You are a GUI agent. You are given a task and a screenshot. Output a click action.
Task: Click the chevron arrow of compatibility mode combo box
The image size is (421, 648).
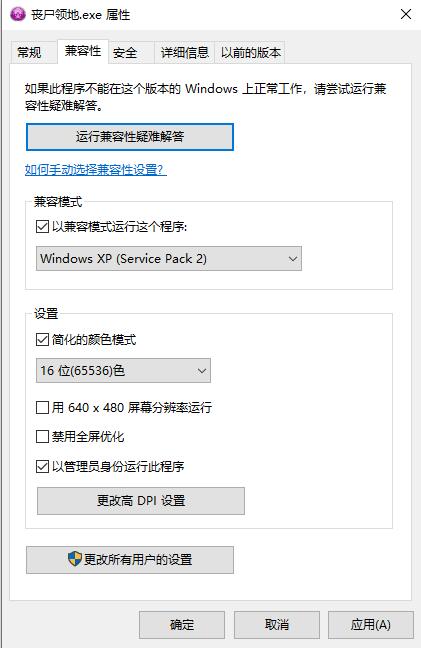(x=293, y=259)
